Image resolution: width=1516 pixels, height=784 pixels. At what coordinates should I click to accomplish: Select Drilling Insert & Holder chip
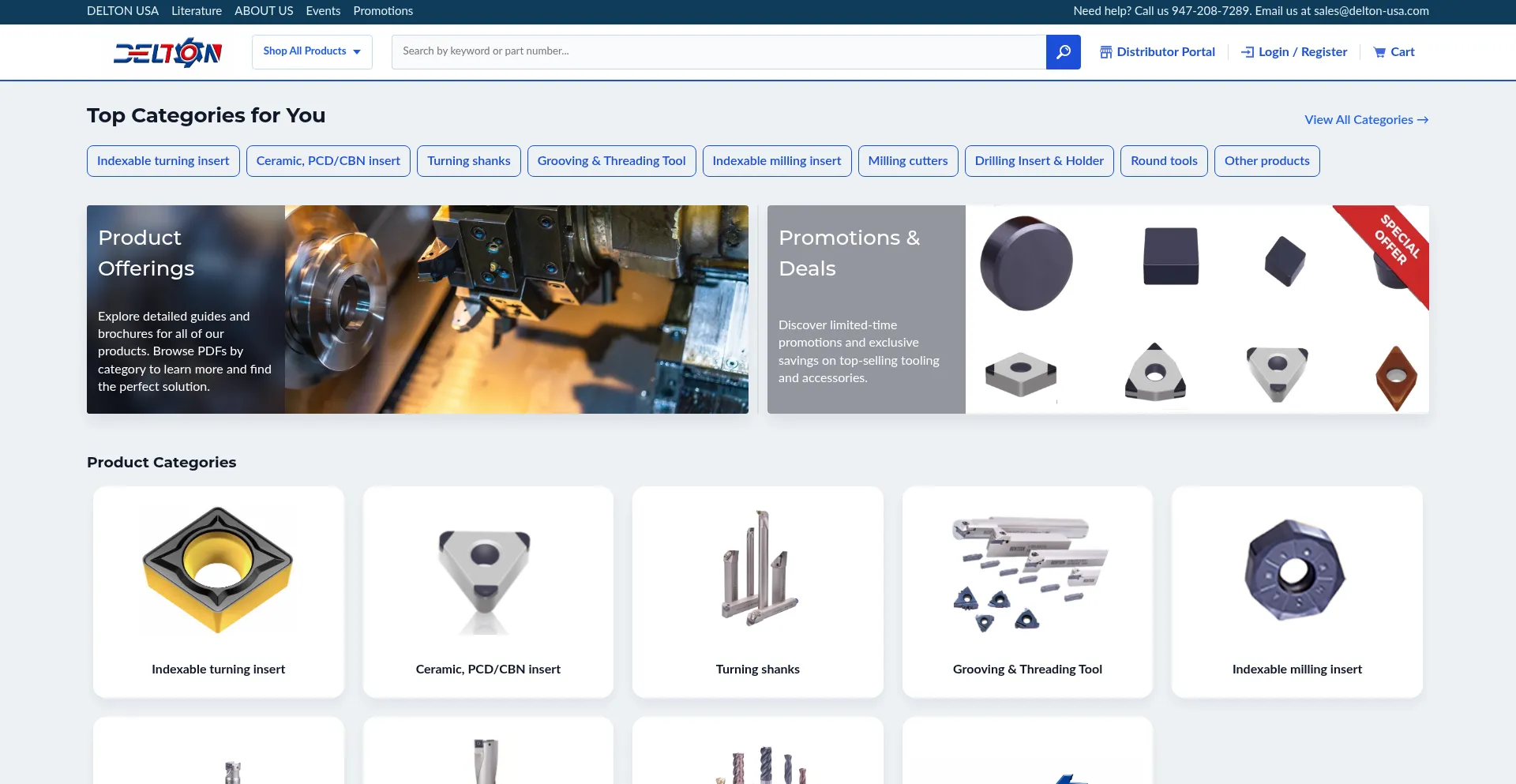click(x=1039, y=161)
